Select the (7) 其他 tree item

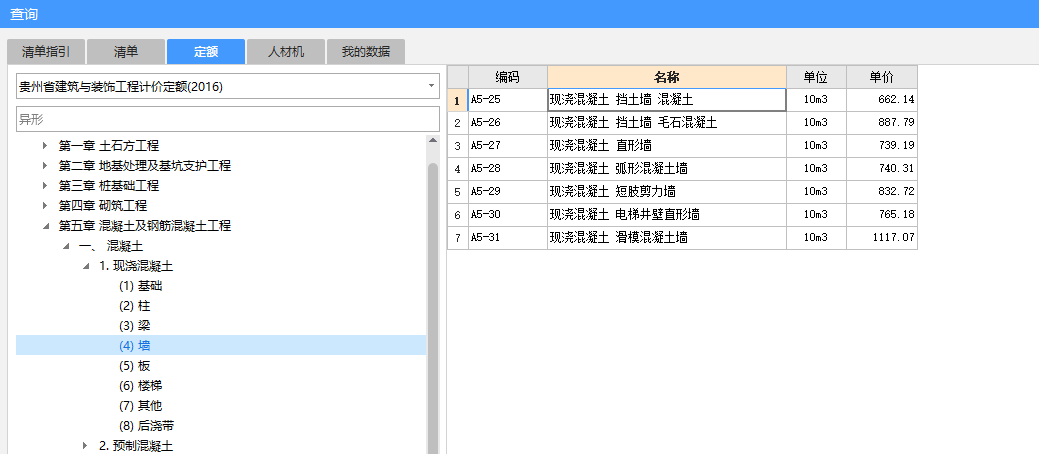pyautogui.click(x=140, y=406)
